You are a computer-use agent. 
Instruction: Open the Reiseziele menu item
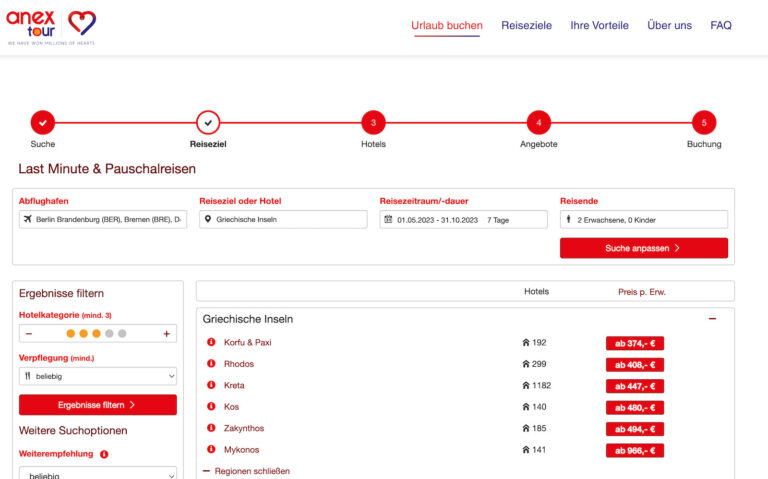coord(526,26)
